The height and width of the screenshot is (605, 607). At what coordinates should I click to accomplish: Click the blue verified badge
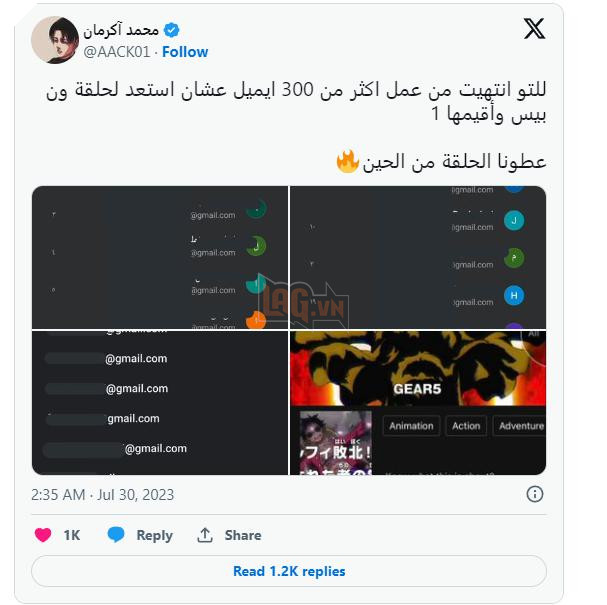171,30
